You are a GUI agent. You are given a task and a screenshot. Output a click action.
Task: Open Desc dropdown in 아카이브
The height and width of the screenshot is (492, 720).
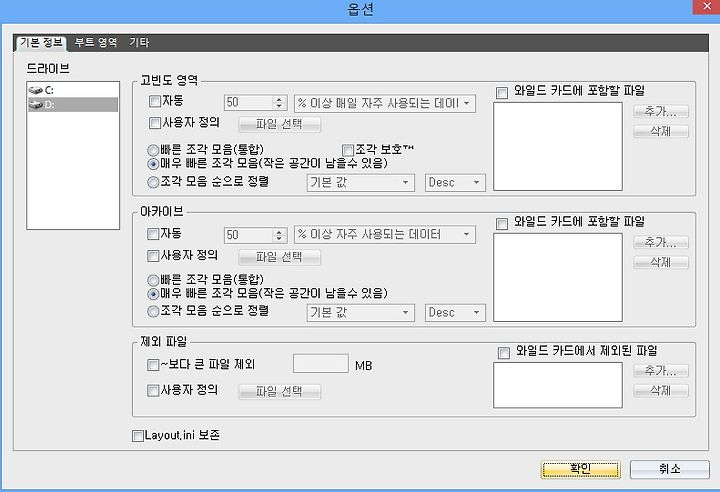tap(455, 313)
